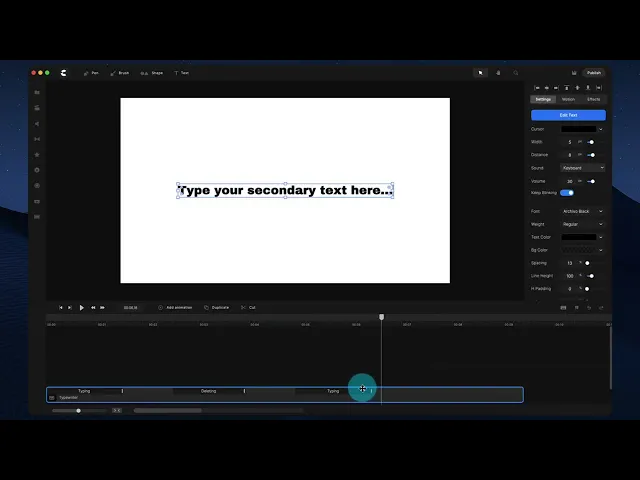
Task: Adjust the Line Height slider
Action: pos(591,276)
